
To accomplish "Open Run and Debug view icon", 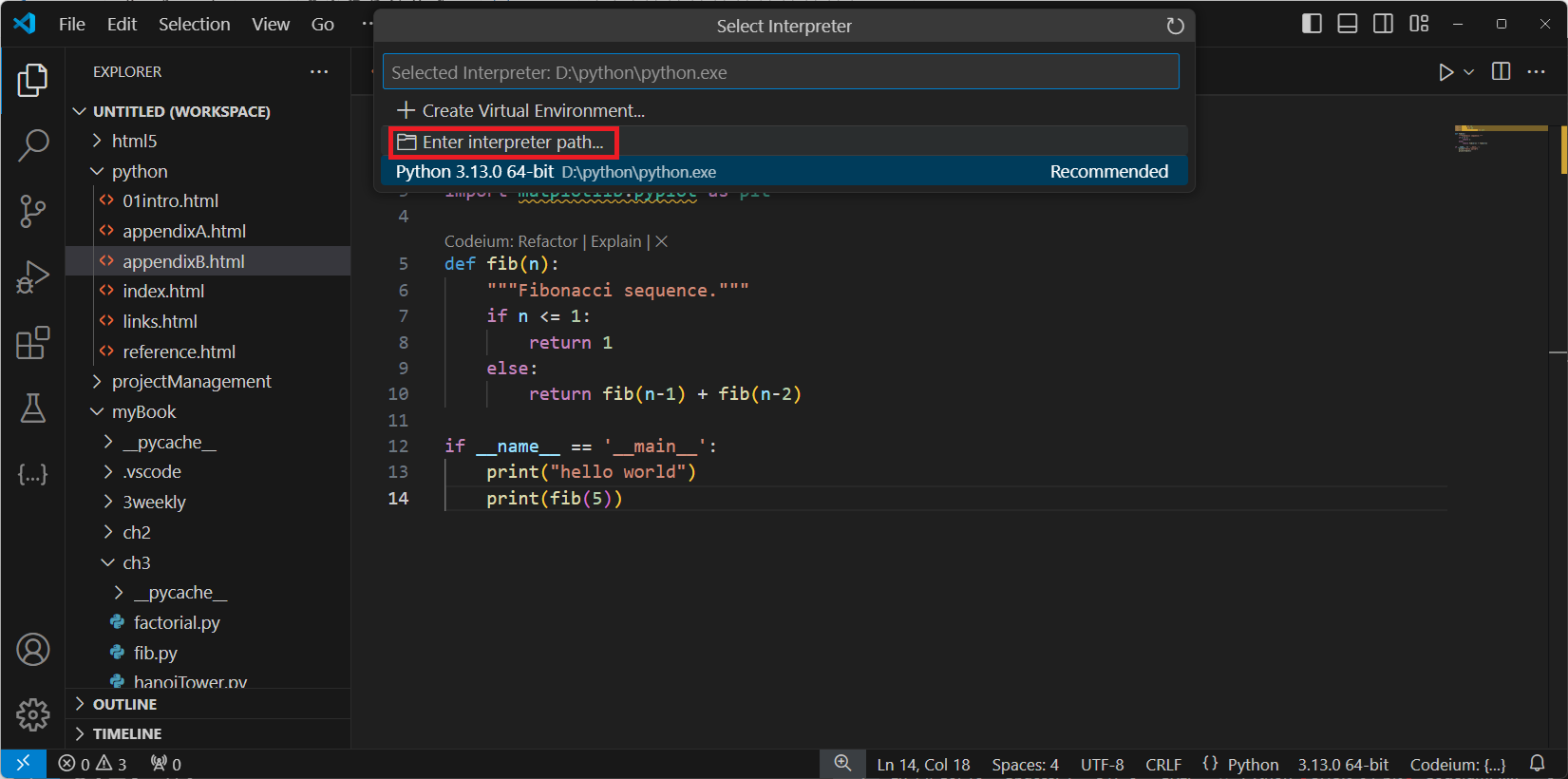I will point(33,277).
